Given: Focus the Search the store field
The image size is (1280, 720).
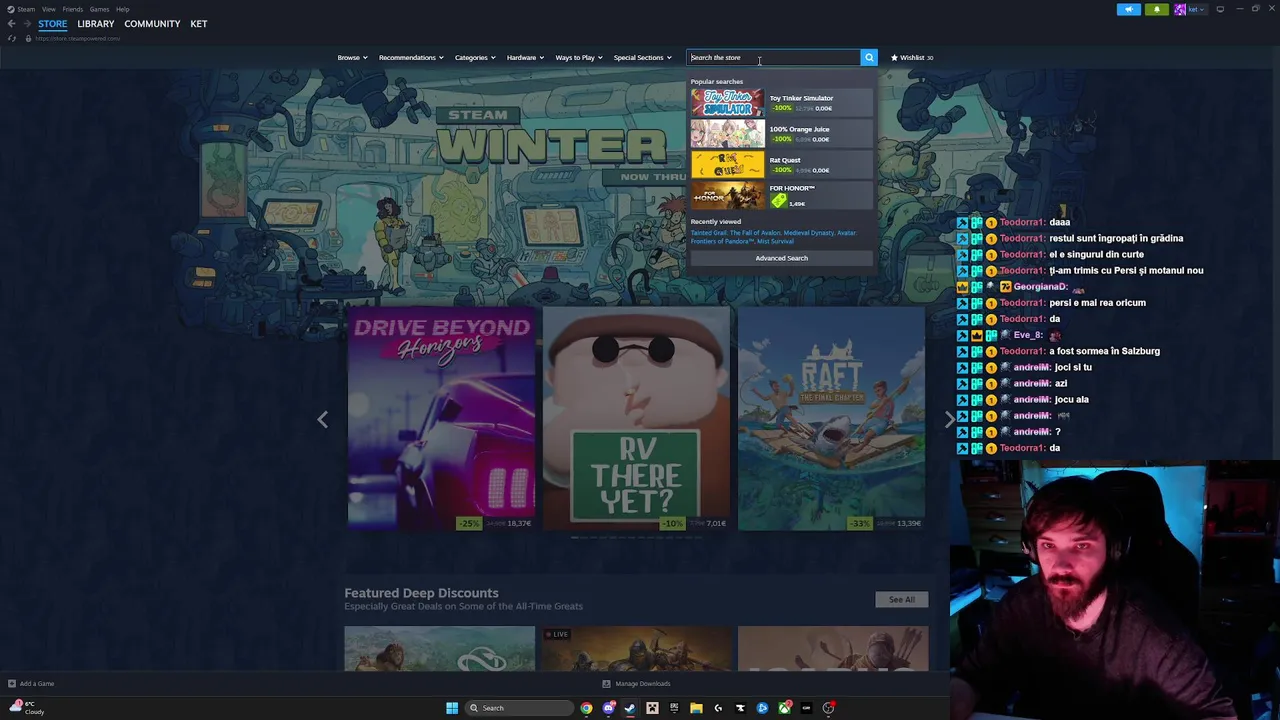Looking at the screenshot, I should click(774, 57).
